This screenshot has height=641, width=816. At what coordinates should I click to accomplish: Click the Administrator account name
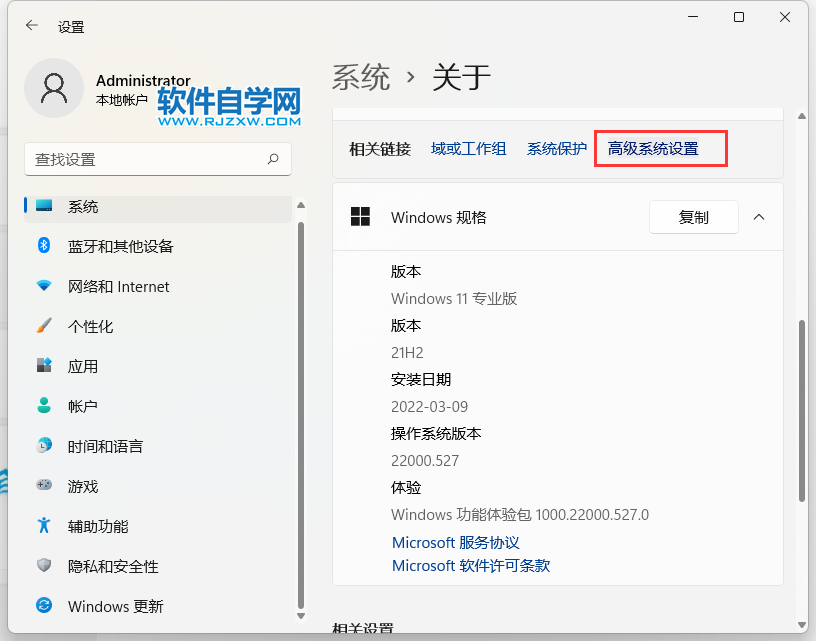[x=143, y=81]
